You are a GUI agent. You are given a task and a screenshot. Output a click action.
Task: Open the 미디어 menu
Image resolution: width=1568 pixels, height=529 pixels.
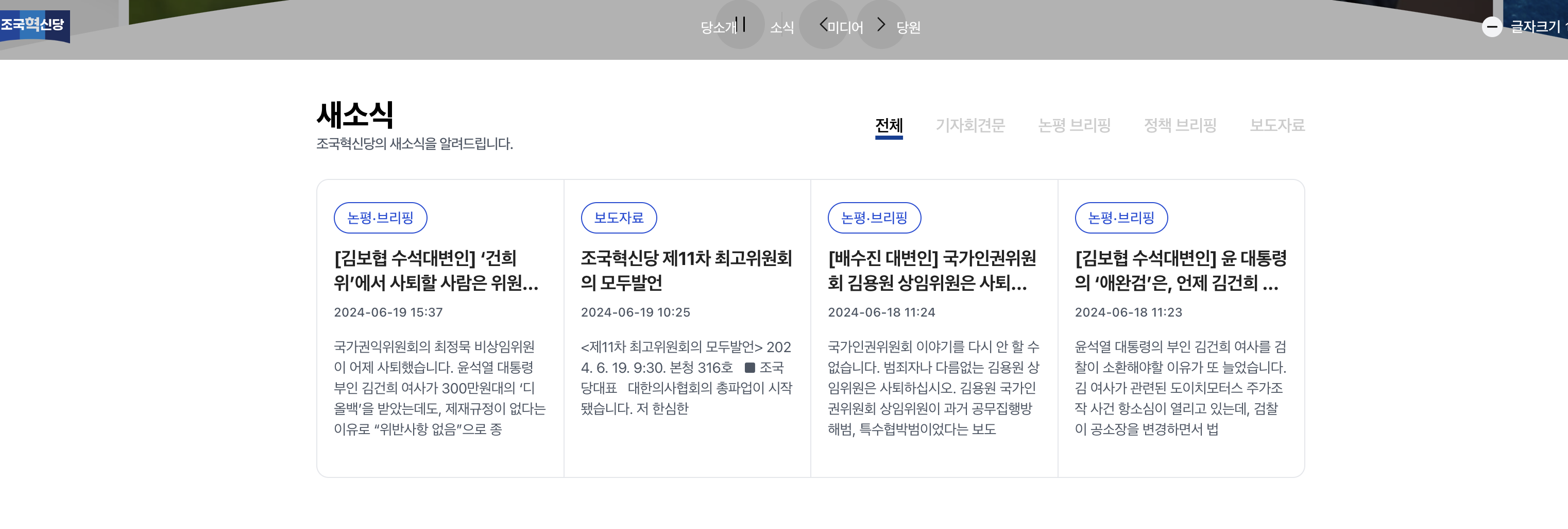click(x=845, y=27)
